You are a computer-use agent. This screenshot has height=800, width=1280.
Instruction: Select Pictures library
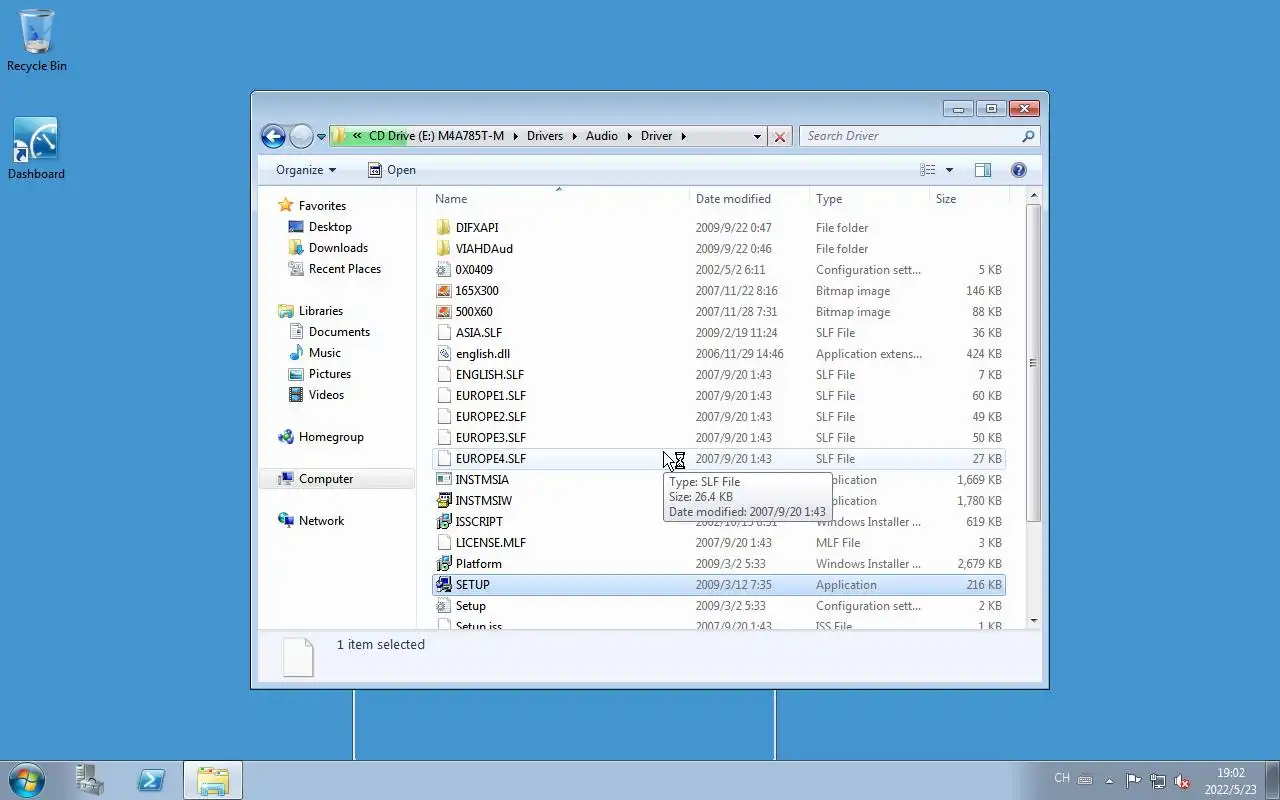[330, 374]
